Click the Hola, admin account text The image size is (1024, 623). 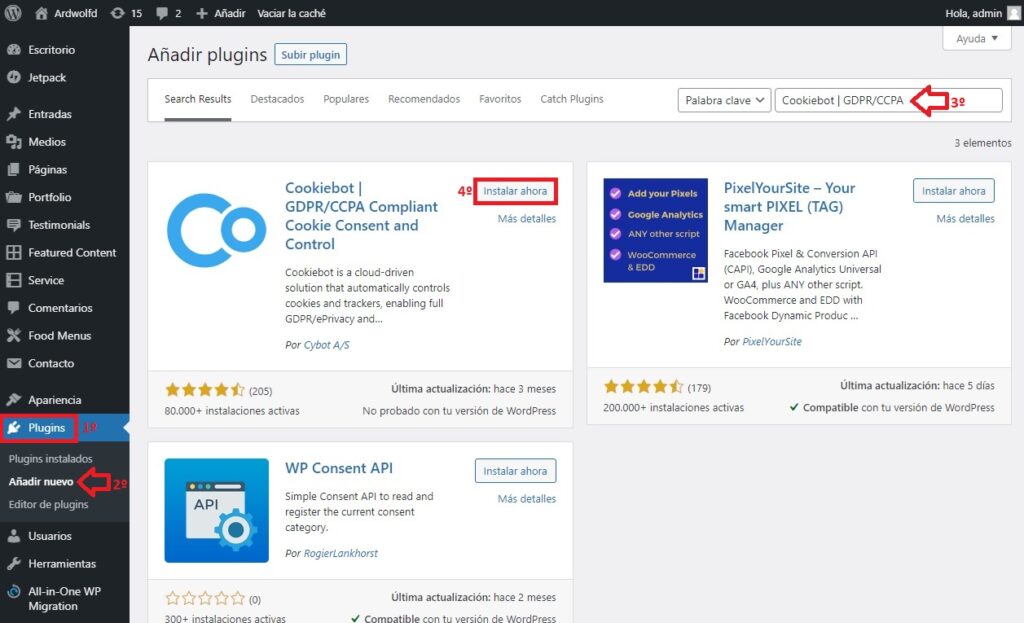point(973,13)
